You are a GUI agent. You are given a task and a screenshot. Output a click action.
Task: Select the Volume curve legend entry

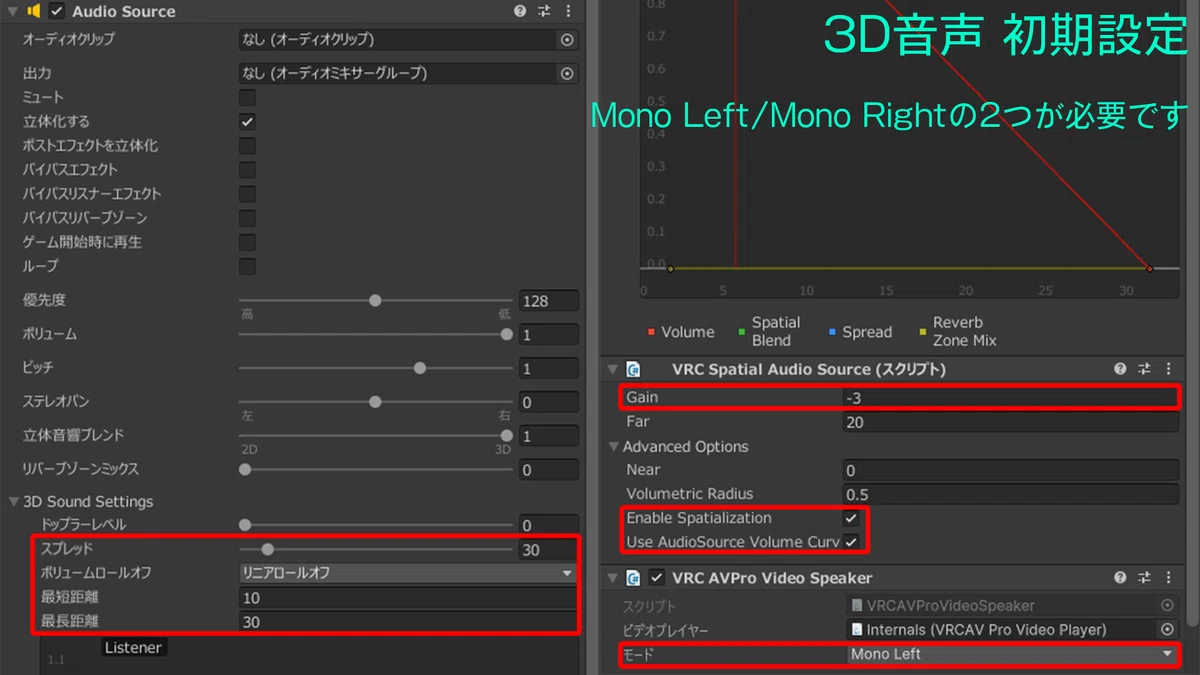(681, 332)
